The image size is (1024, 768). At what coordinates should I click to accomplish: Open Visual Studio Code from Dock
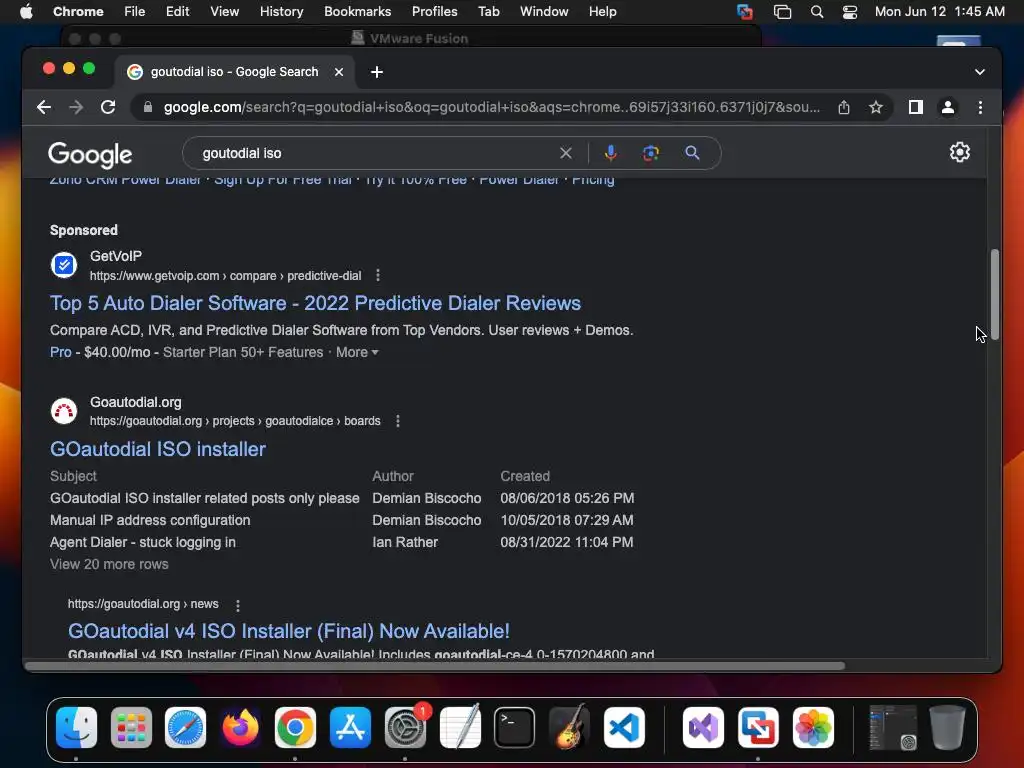tap(624, 728)
